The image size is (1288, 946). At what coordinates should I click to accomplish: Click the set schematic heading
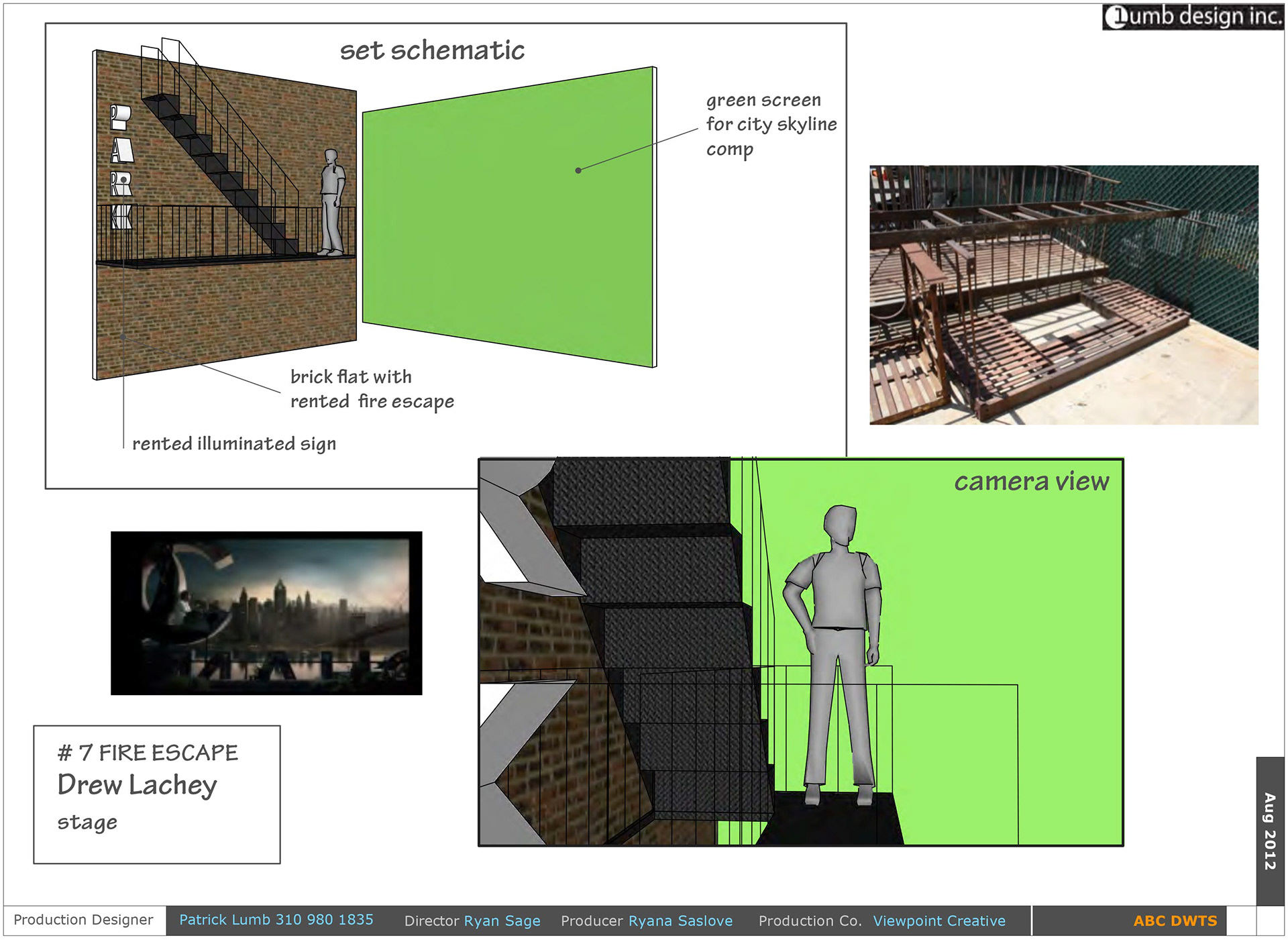pyautogui.click(x=432, y=50)
